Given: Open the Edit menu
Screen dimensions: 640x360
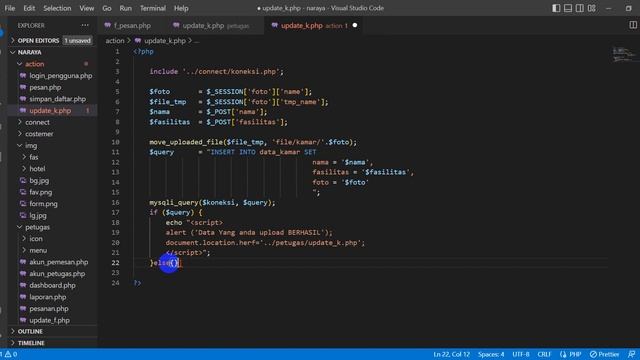Looking at the screenshot, I should (x=29, y=8).
